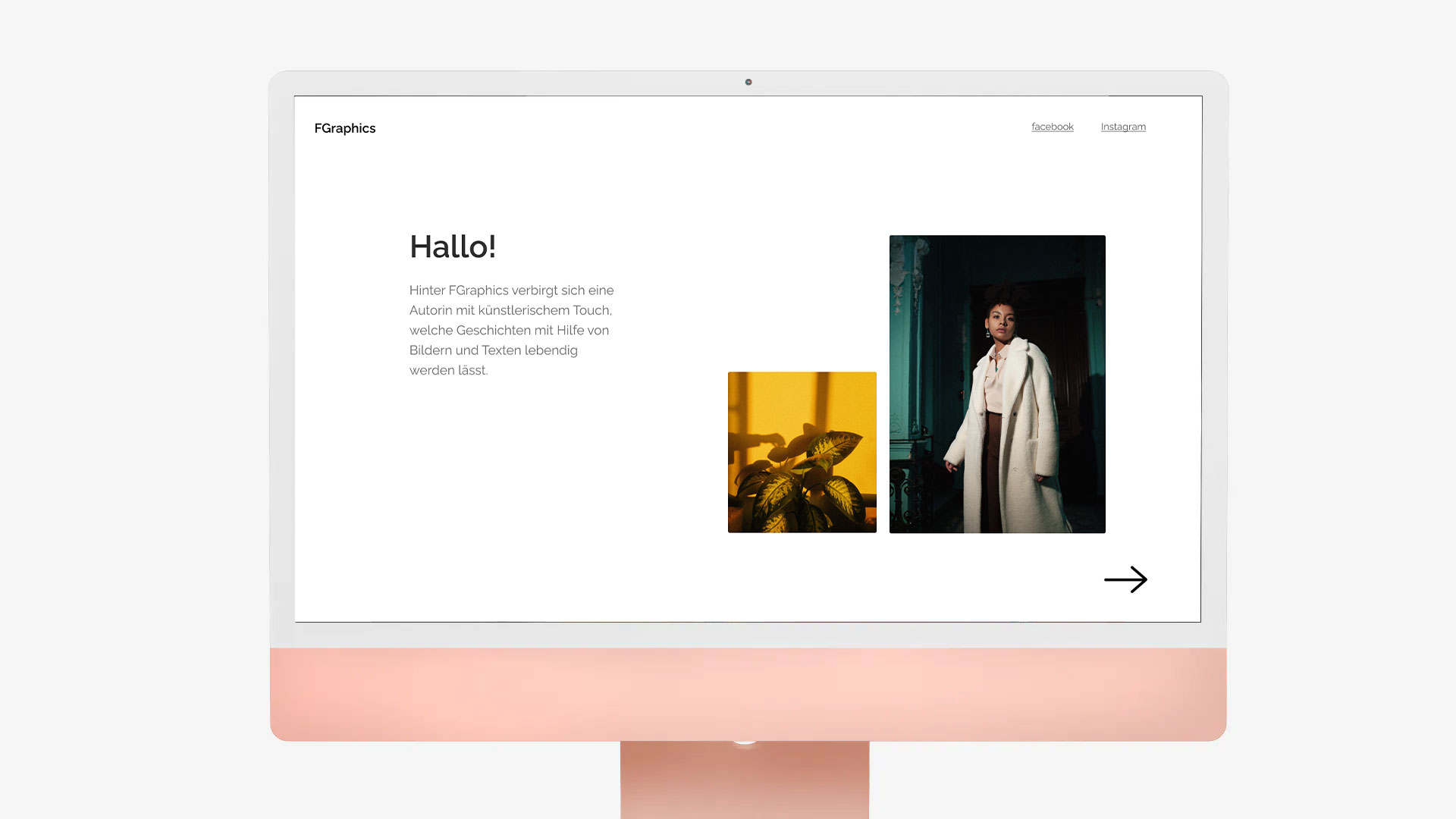This screenshot has width=1456, height=819.
Task: Click the paragraph starting 'Hinter FGraphics verbirgt'
Action: tap(512, 330)
